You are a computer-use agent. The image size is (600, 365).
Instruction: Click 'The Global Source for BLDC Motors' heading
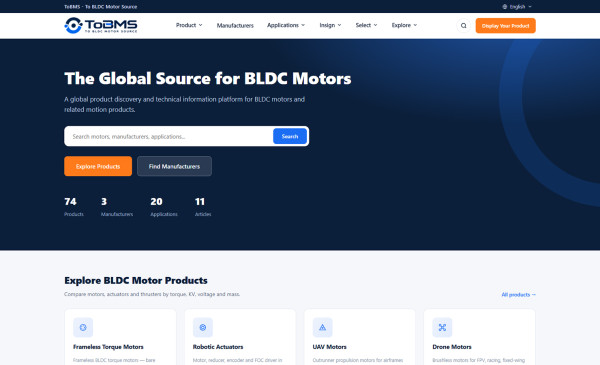click(208, 78)
